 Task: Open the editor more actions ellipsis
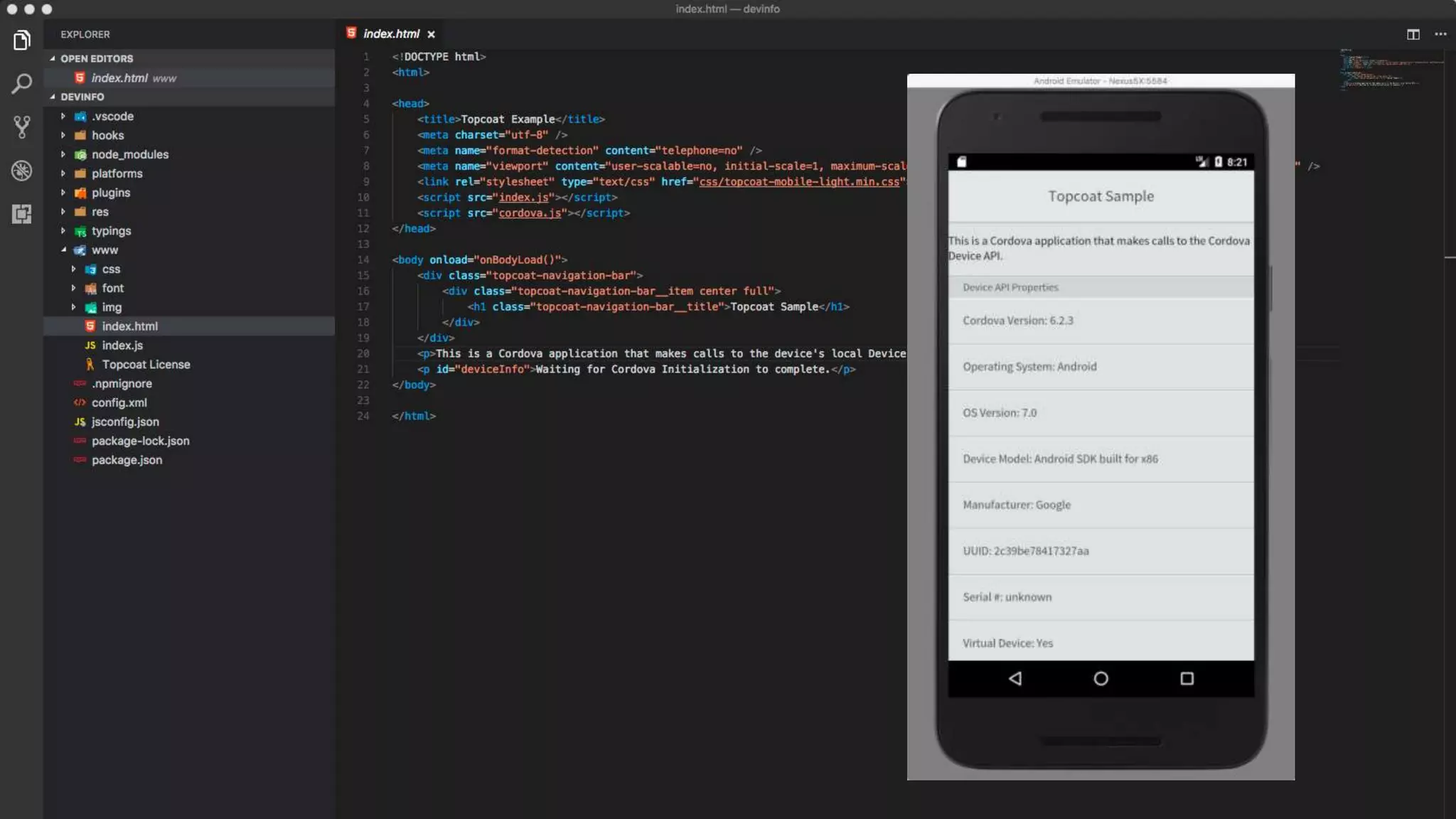[x=1440, y=34]
